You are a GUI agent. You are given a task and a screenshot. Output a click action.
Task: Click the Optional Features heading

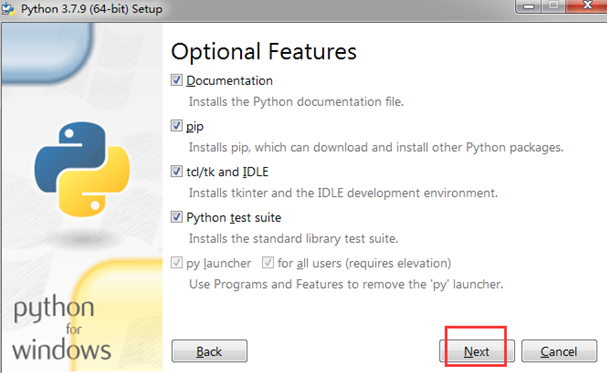(x=264, y=51)
